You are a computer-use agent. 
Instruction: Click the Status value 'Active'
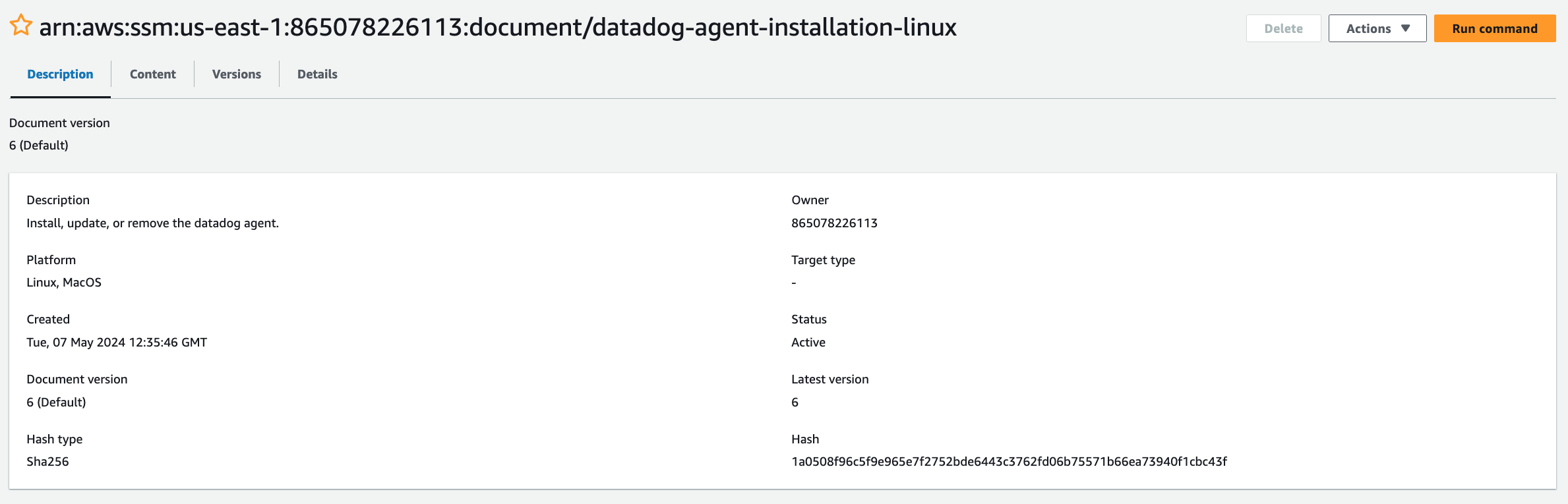(x=808, y=343)
